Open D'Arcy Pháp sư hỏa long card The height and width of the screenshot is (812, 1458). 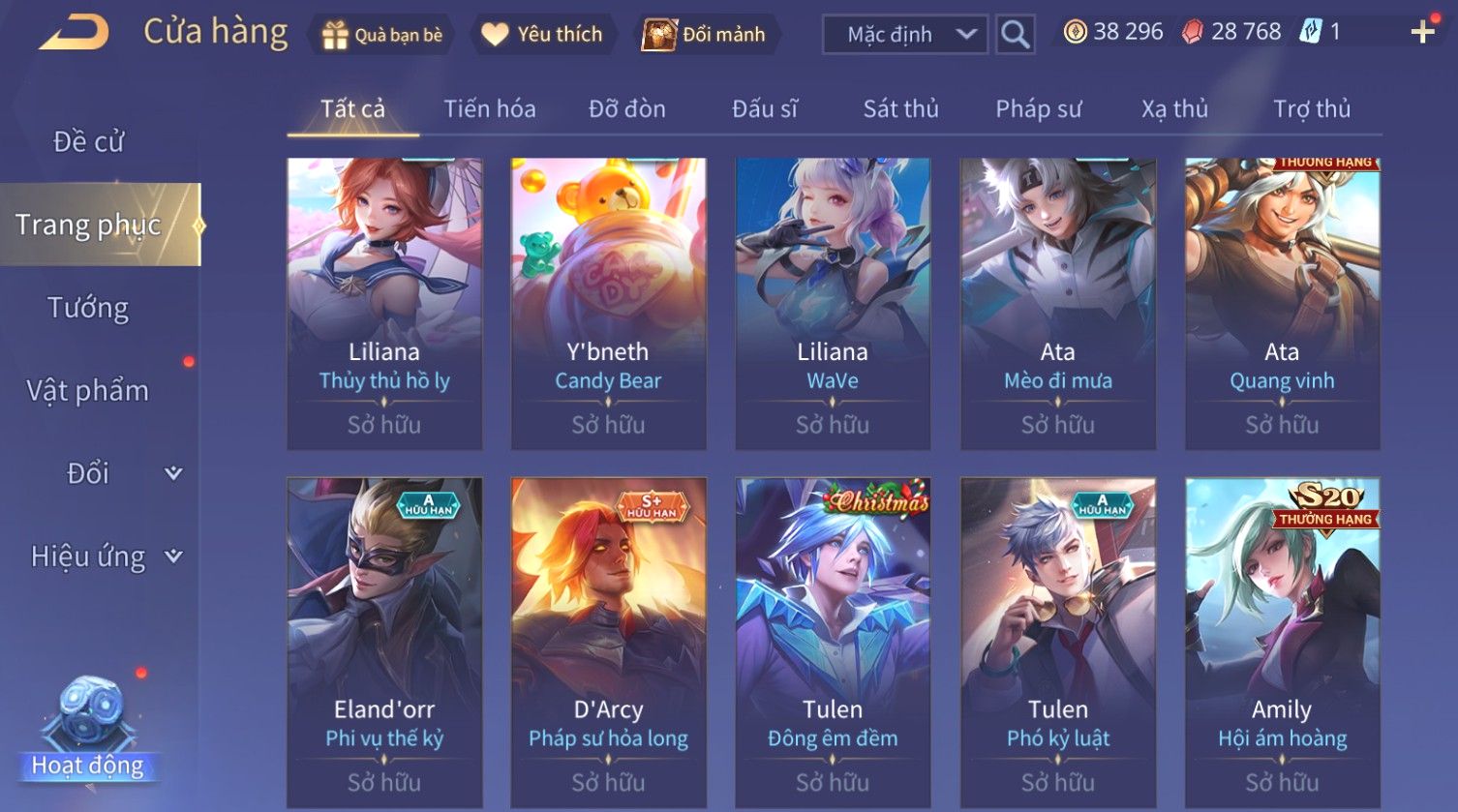[x=608, y=643]
